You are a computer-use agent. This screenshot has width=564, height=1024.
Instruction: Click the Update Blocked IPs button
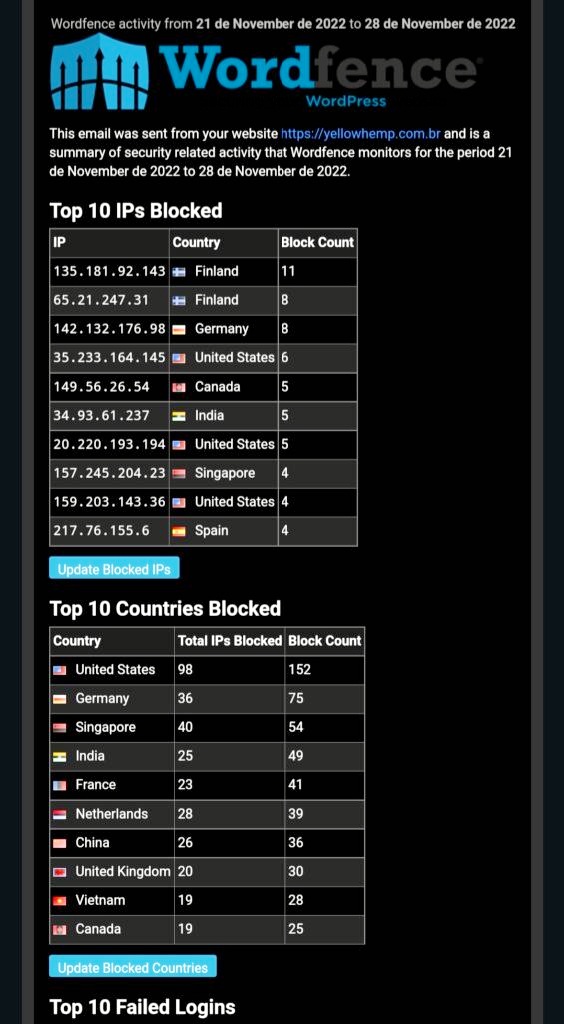114,569
